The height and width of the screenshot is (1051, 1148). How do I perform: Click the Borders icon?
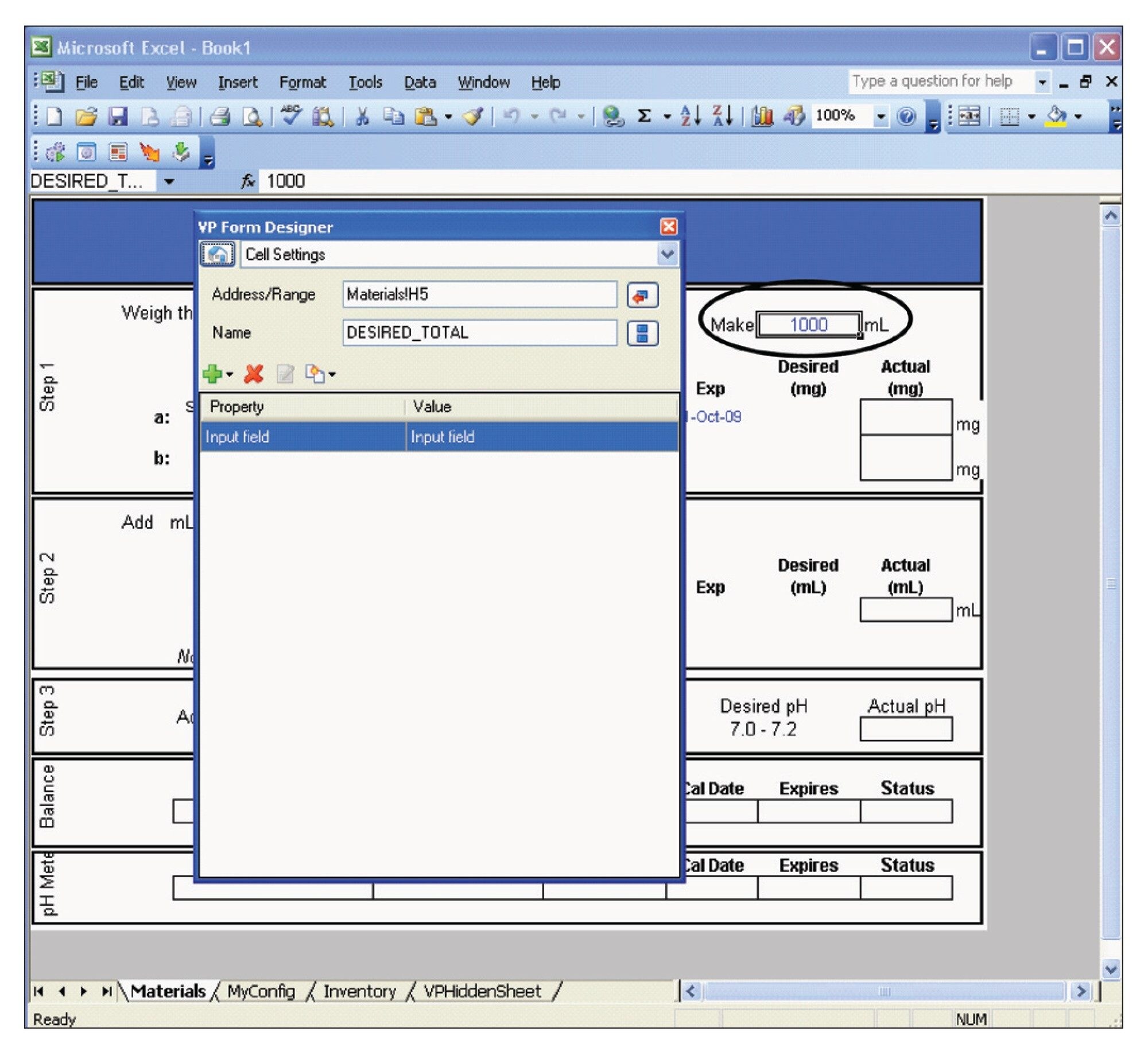pyautogui.click(x=1009, y=117)
